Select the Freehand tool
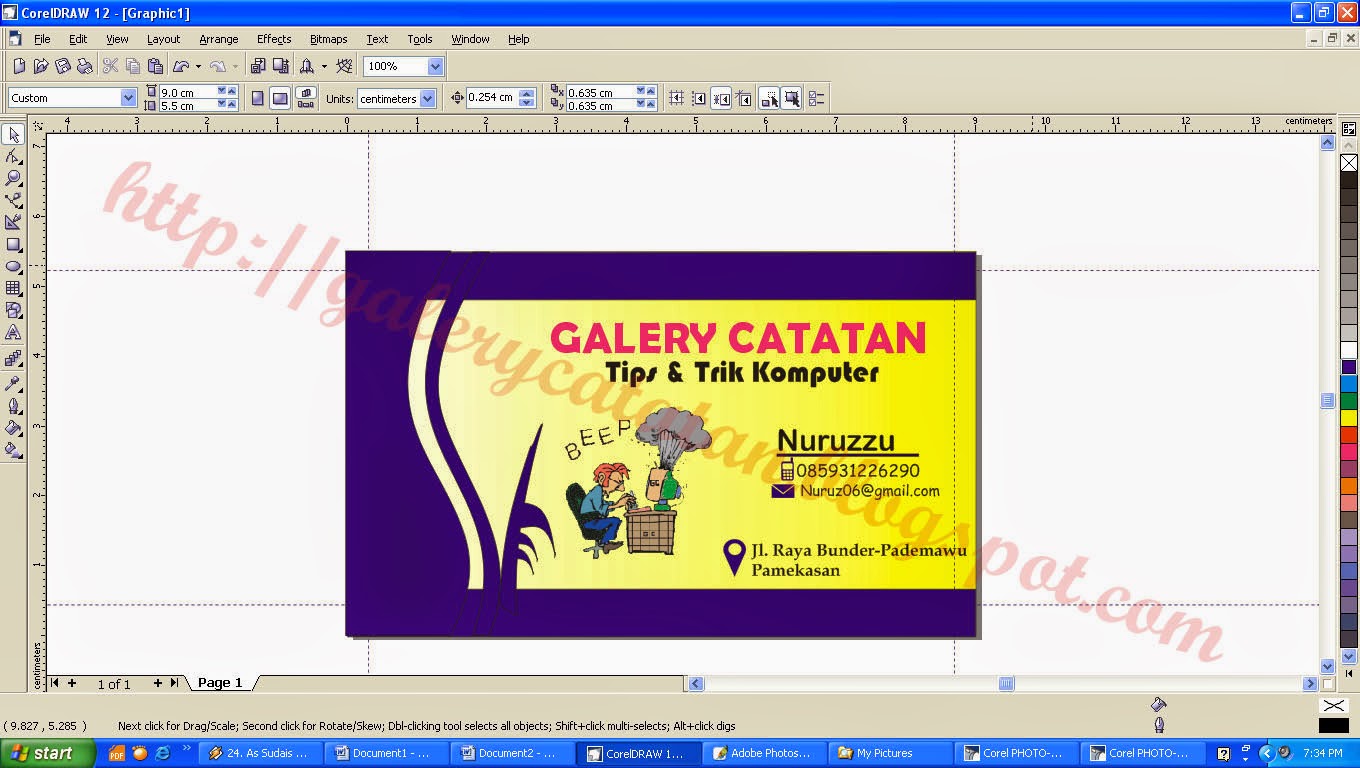Image resolution: width=1360 pixels, height=768 pixels. coord(13,200)
